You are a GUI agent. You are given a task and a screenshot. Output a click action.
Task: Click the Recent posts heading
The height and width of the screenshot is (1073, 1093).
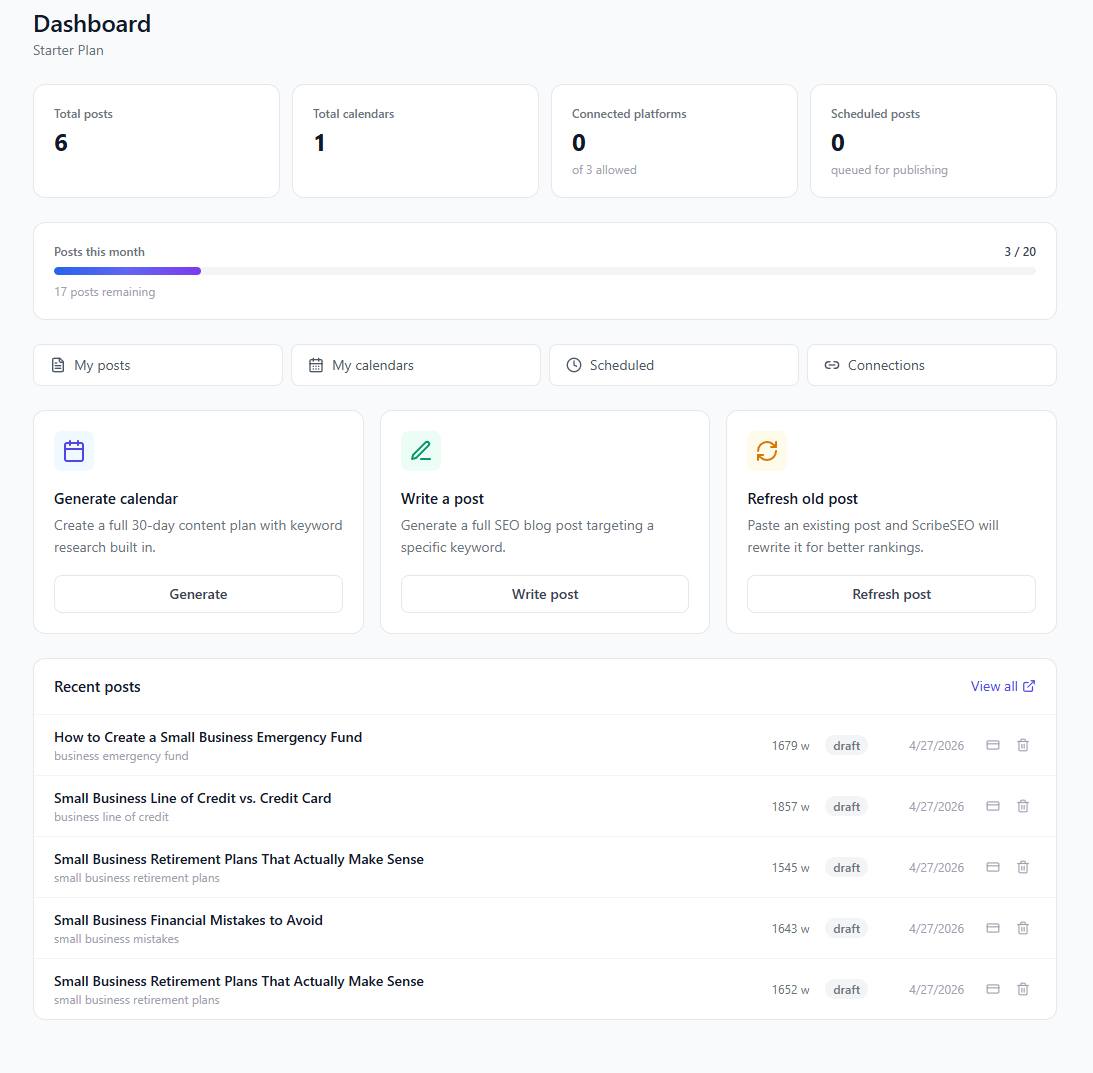click(x=98, y=687)
